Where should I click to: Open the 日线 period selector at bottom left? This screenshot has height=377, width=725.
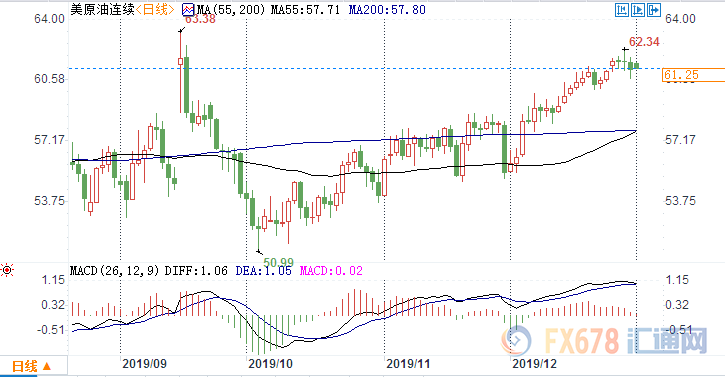pos(32,366)
